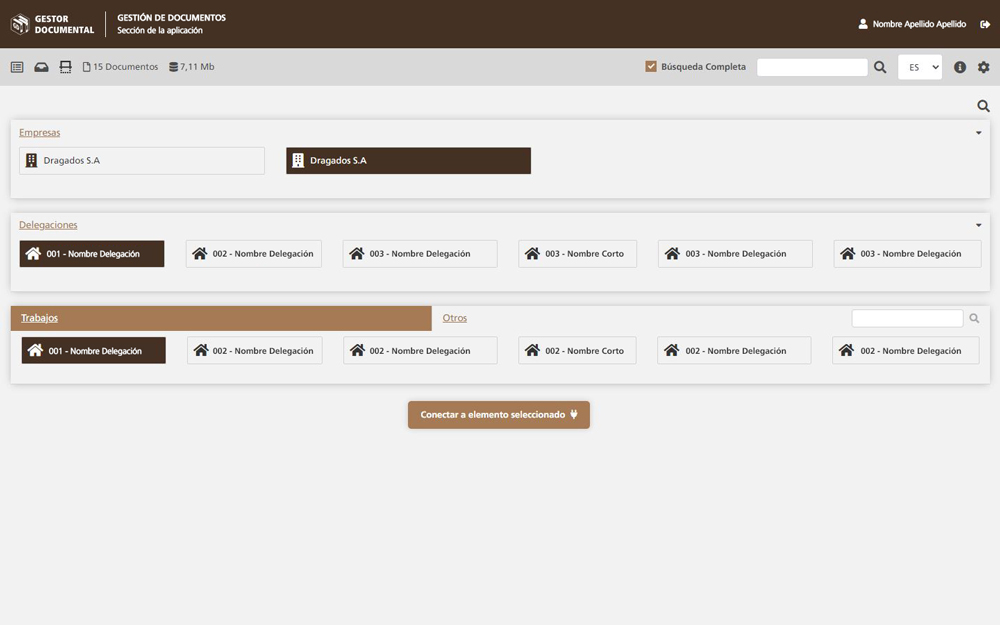Viewport: 1000px width, 625px height.
Task: Click the list view icon in the toolbar
Action: (17, 67)
